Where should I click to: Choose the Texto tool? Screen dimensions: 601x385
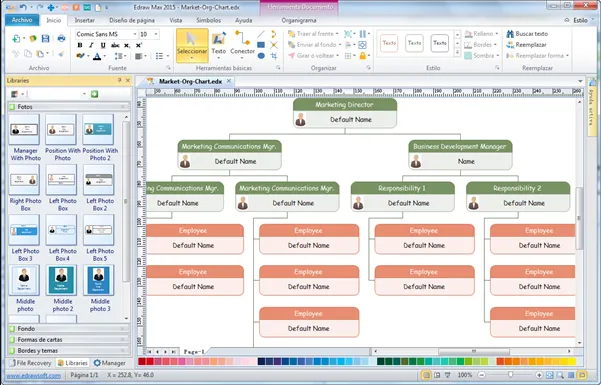[218, 45]
